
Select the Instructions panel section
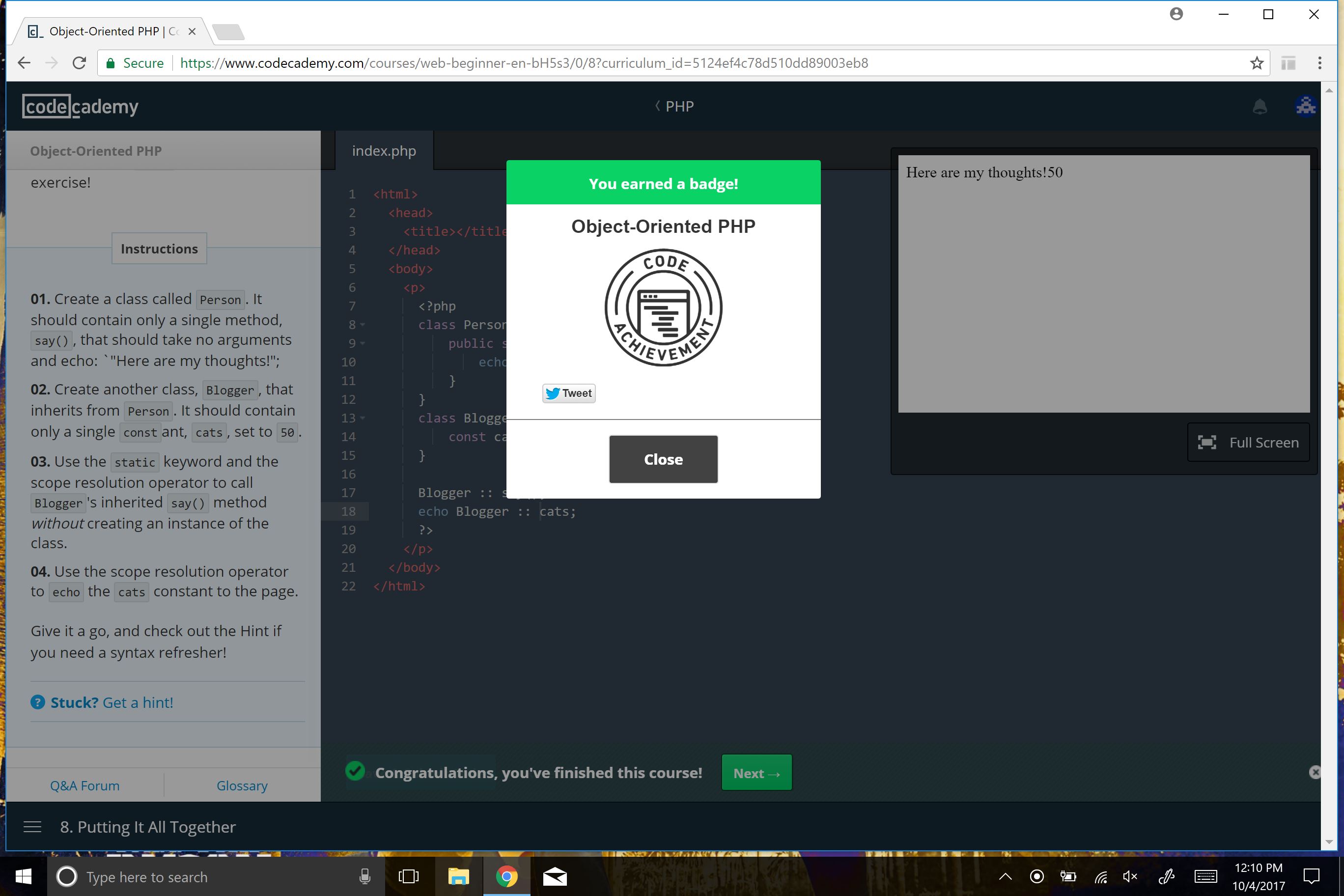159,248
